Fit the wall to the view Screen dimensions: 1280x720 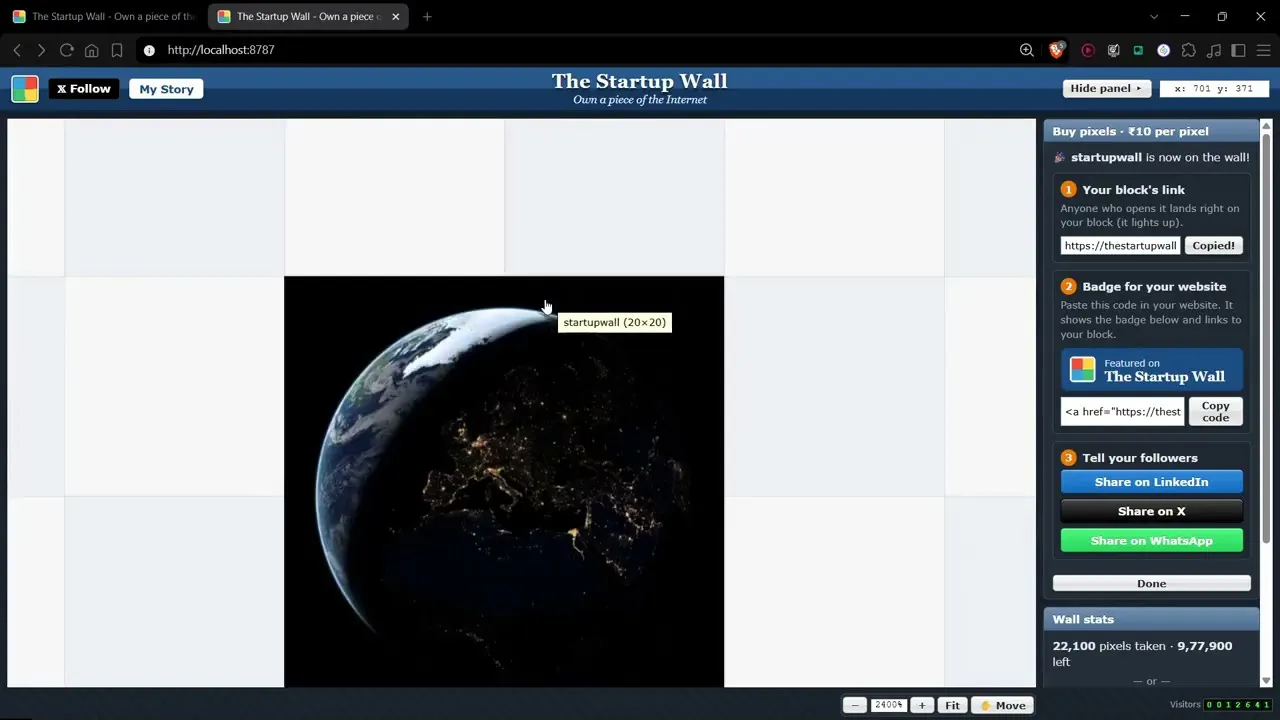pos(952,705)
